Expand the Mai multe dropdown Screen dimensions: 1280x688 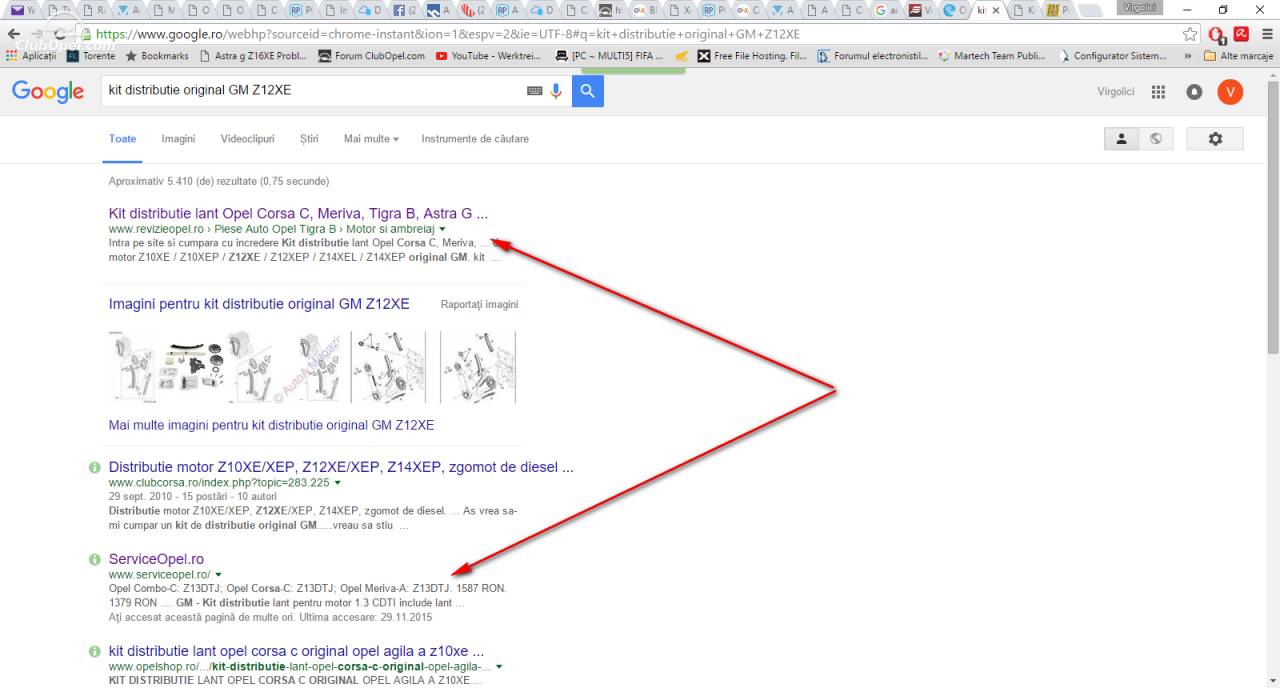(x=371, y=139)
